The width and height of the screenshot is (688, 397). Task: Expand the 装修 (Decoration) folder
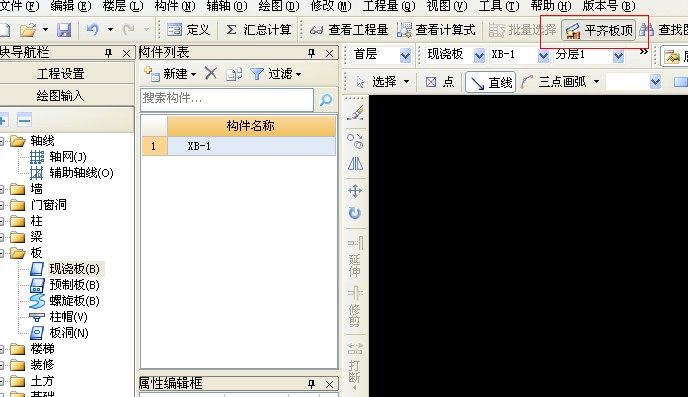tap(2, 365)
